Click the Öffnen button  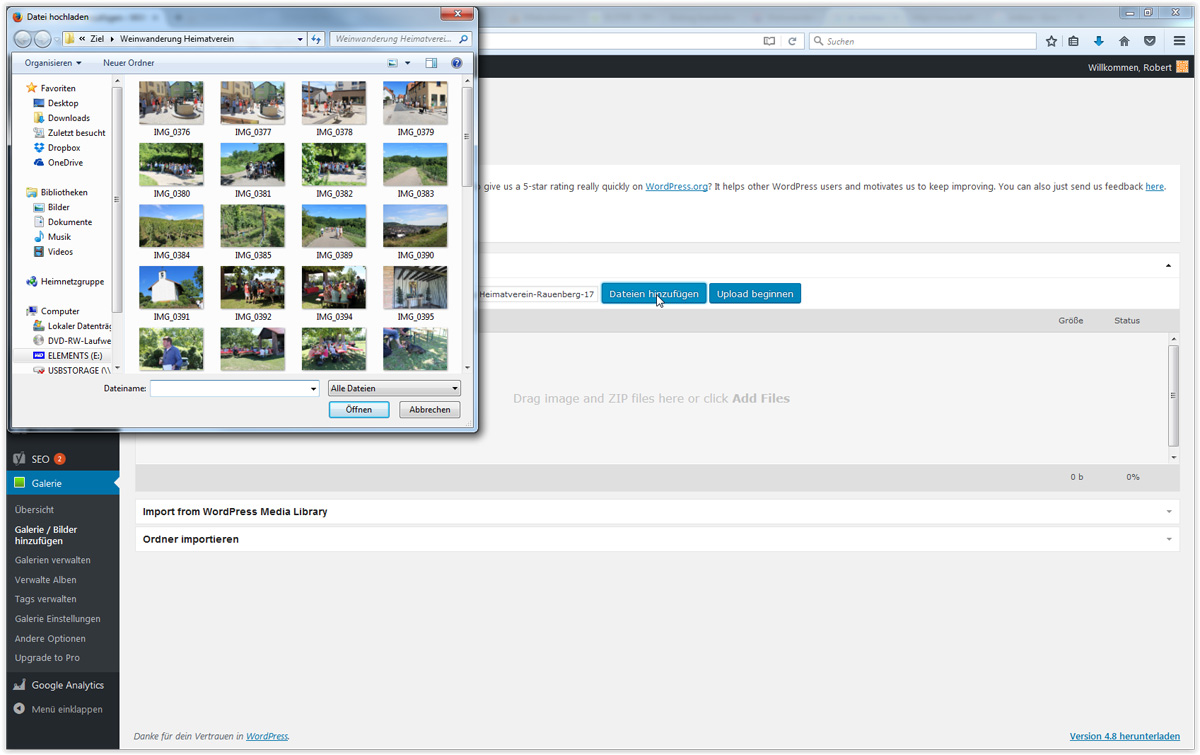[x=359, y=410]
